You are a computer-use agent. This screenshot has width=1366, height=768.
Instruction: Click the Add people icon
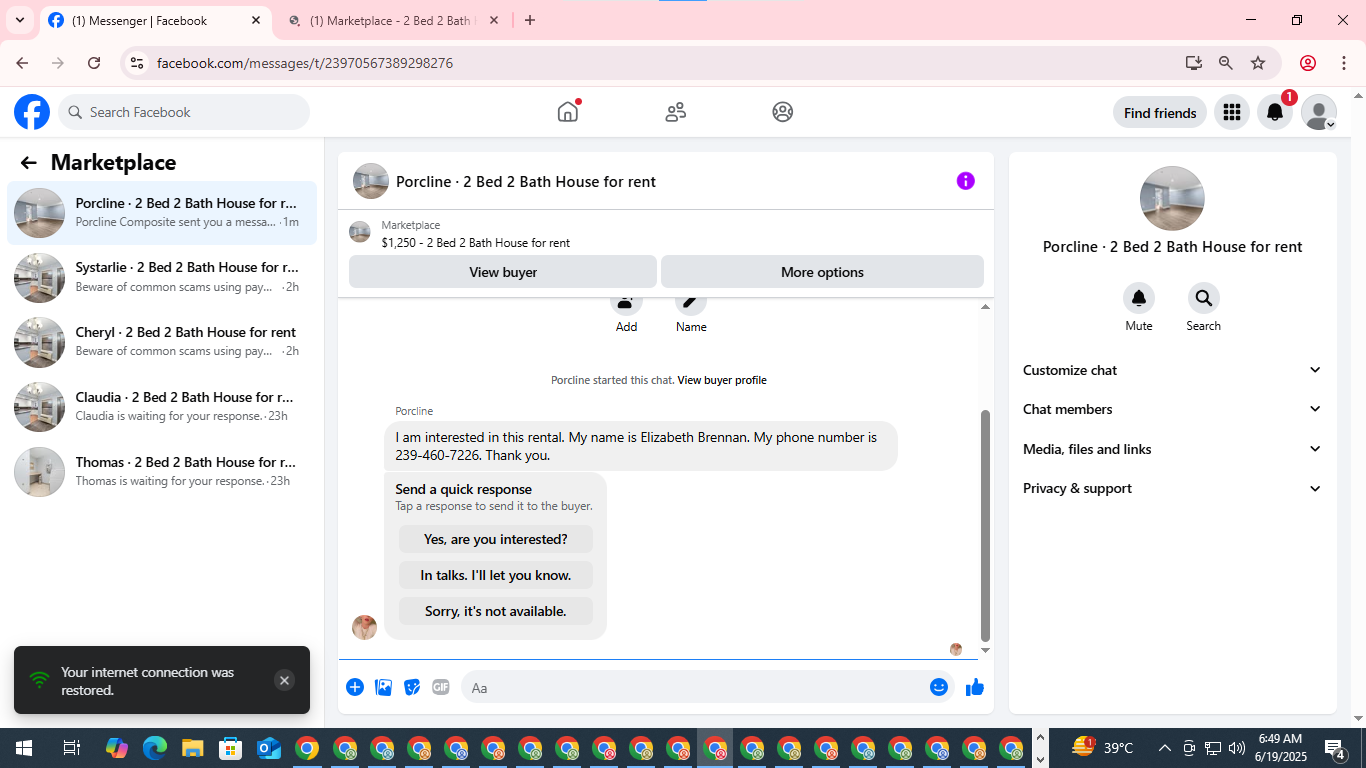tap(626, 301)
